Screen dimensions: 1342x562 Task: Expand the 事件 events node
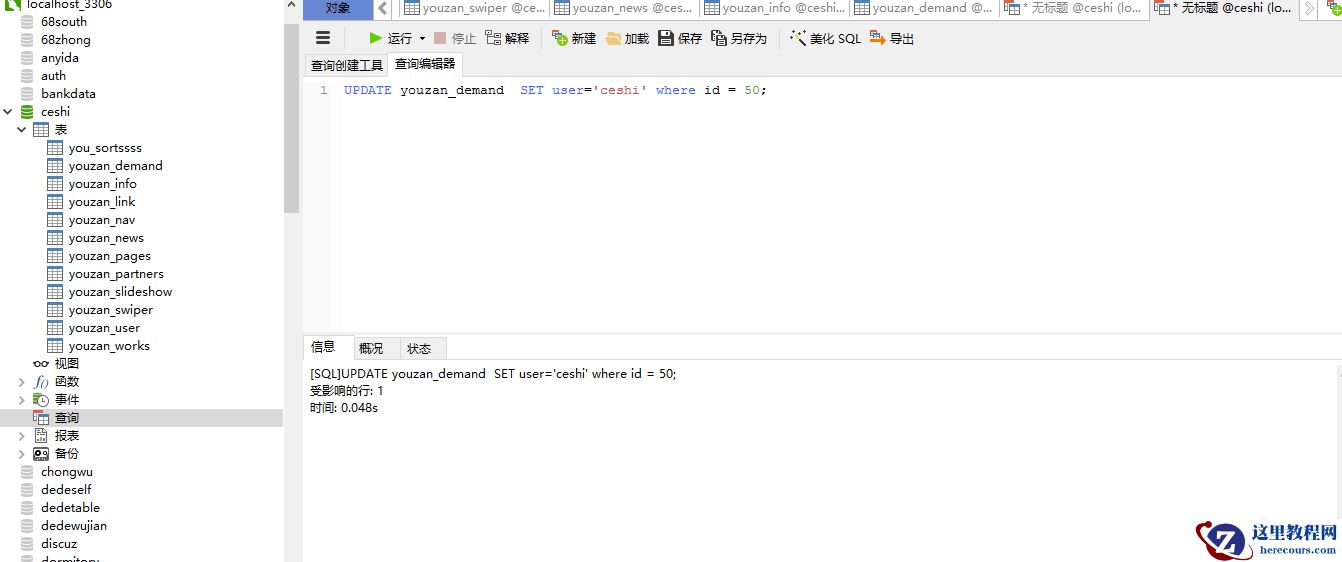[x=22, y=400]
